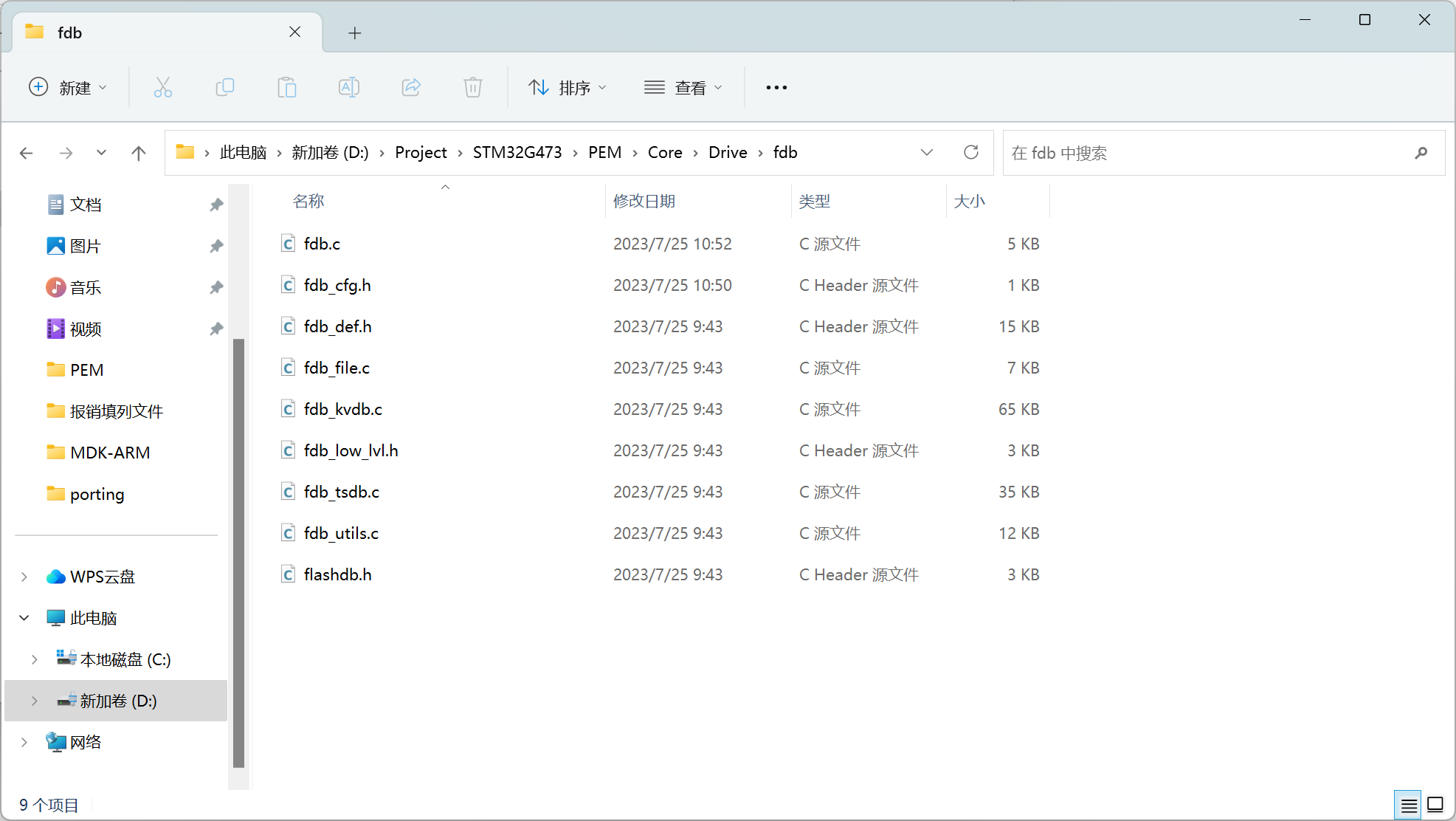1456x821 pixels.
Task: Go forward with the right arrow
Action: tap(66, 153)
